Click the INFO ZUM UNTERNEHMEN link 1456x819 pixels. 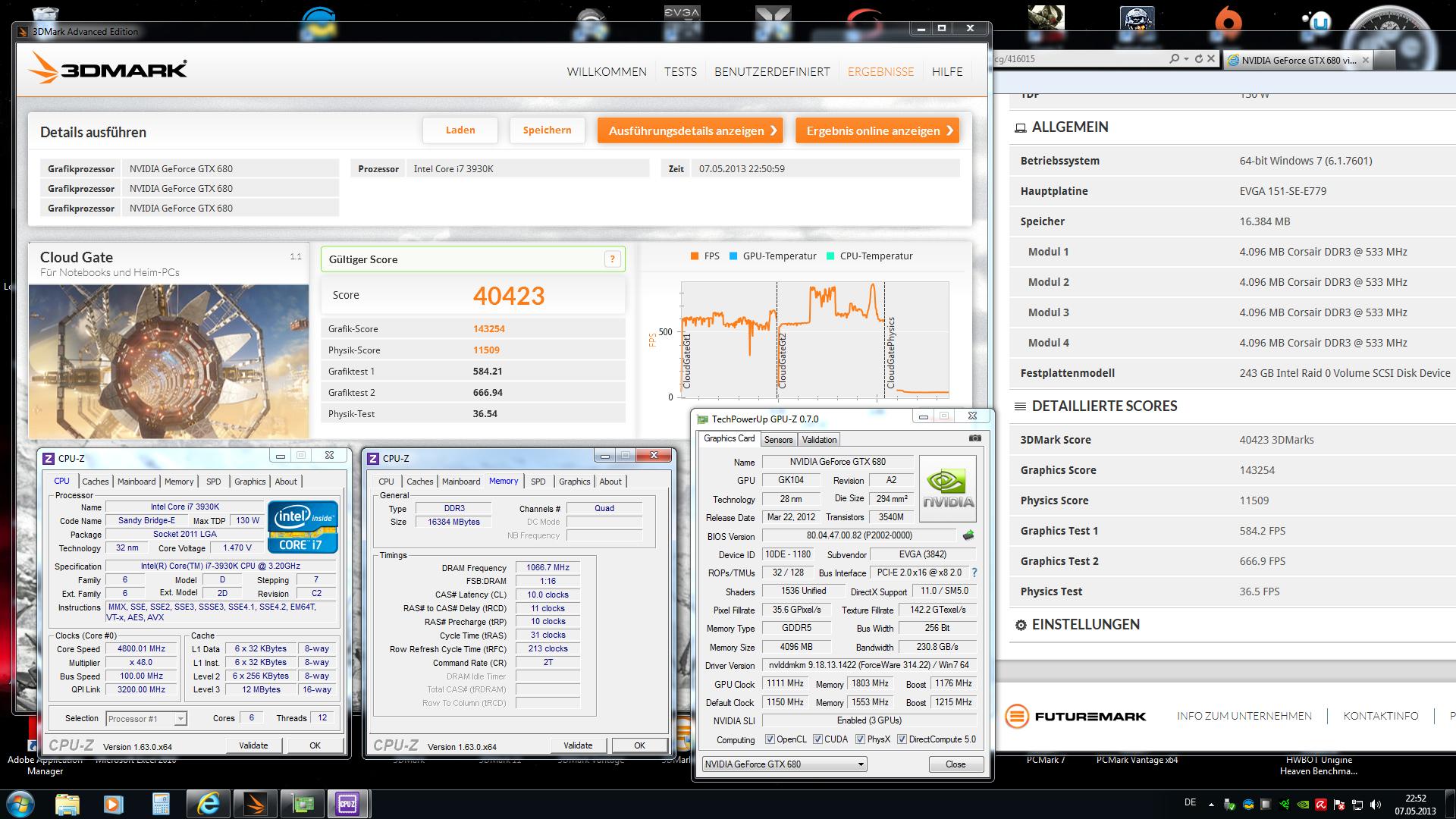point(1244,716)
